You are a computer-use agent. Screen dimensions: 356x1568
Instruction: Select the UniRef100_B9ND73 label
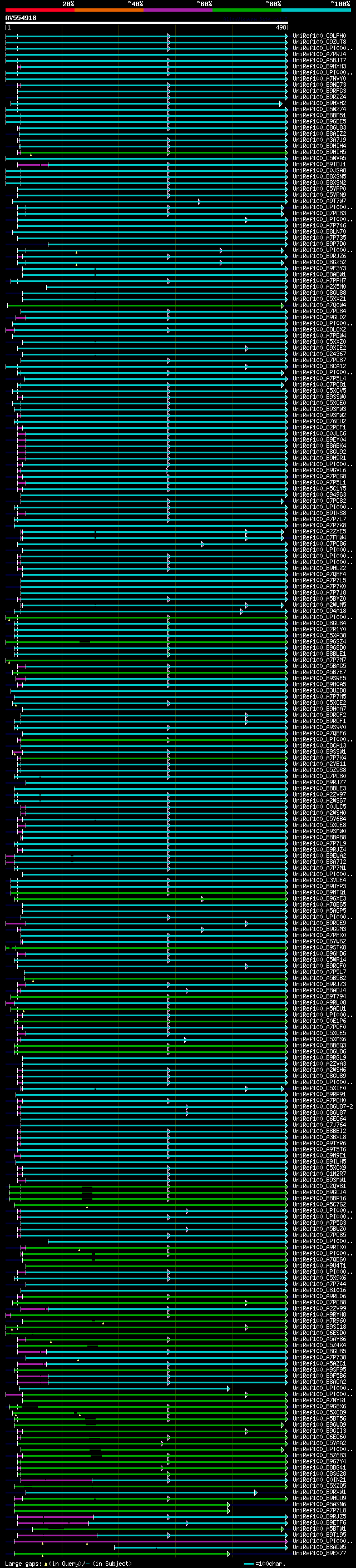(x=319, y=85)
